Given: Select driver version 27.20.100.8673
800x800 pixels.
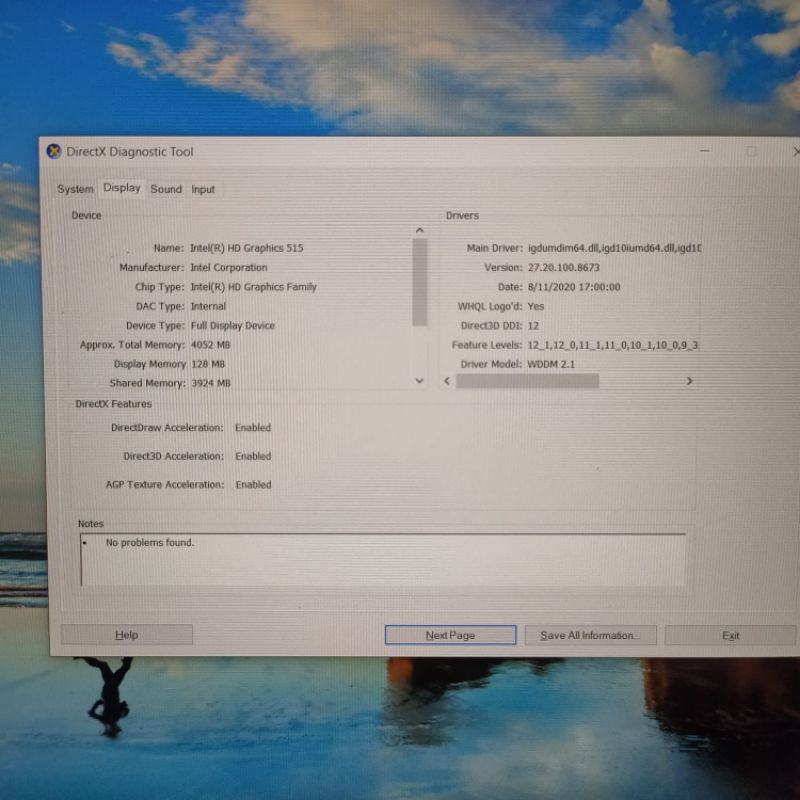Looking at the screenshot, I should tap(563, 267).
